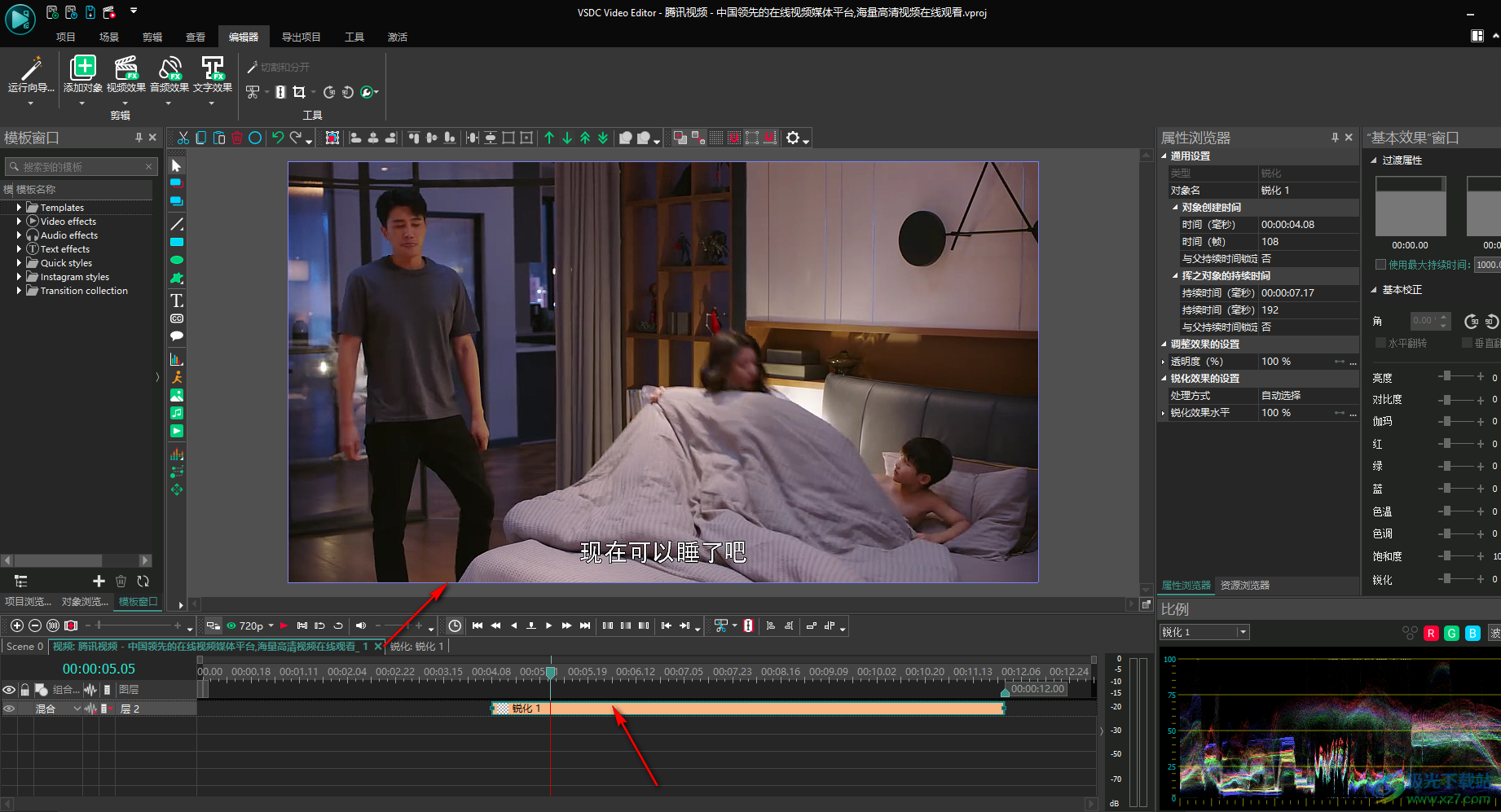Collapse the 锐化效果的设置 section

(x=1164, y=378)
